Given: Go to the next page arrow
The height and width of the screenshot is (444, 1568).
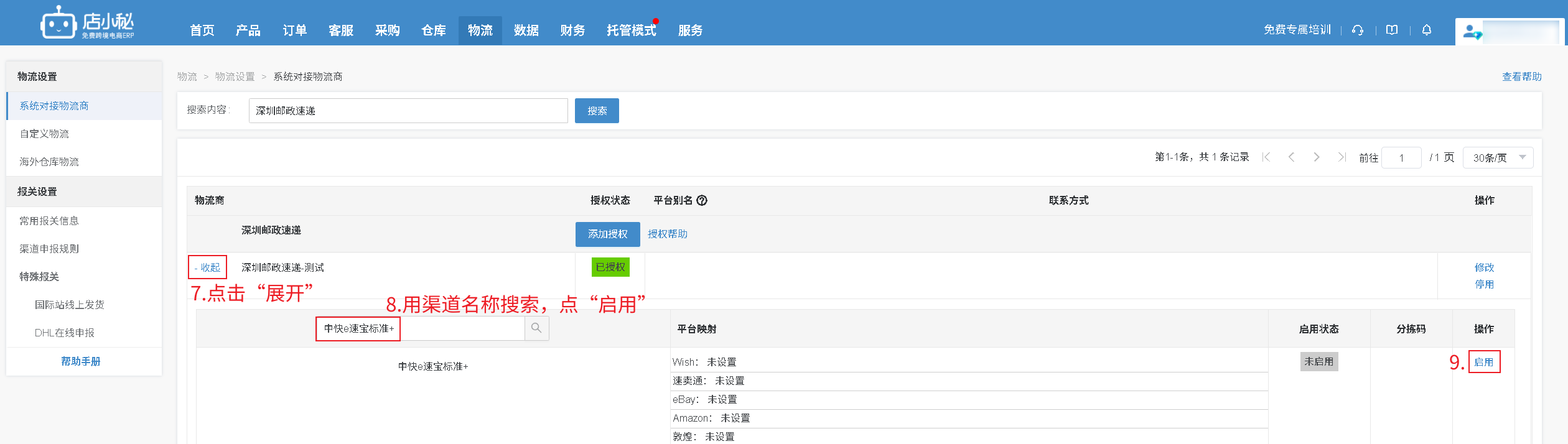Looking at the screenshot, I should [x=1317, y=157].
